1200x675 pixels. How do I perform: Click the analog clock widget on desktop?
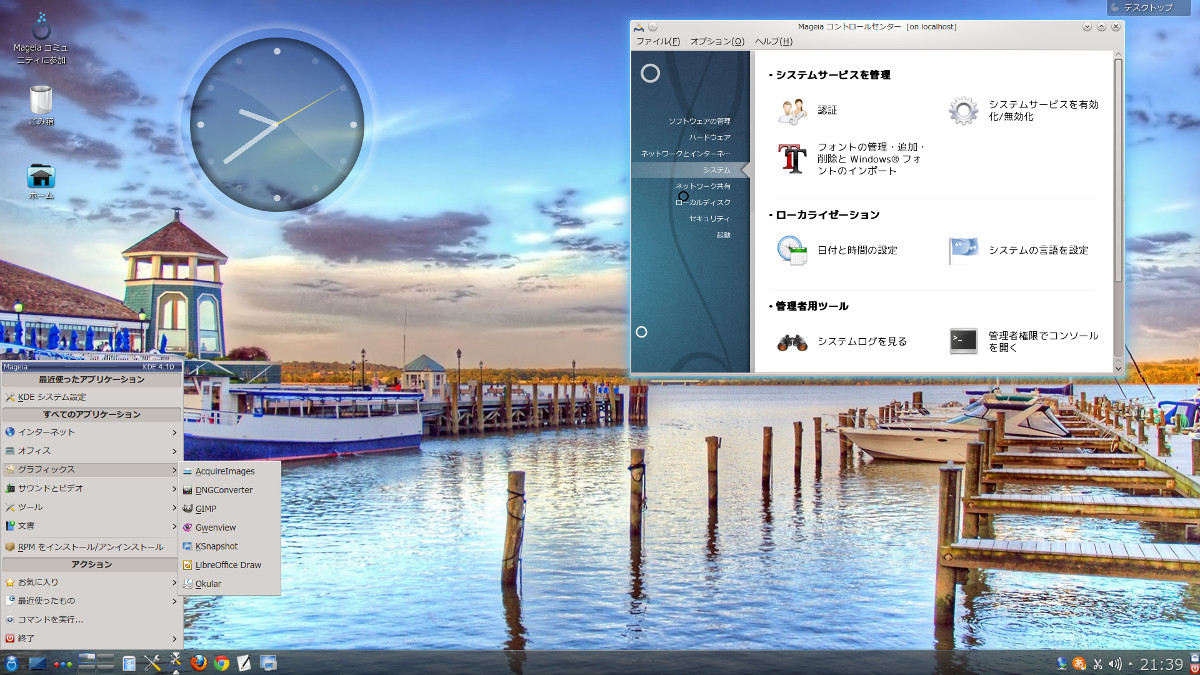pyautogui.click(x=277, y=124)
